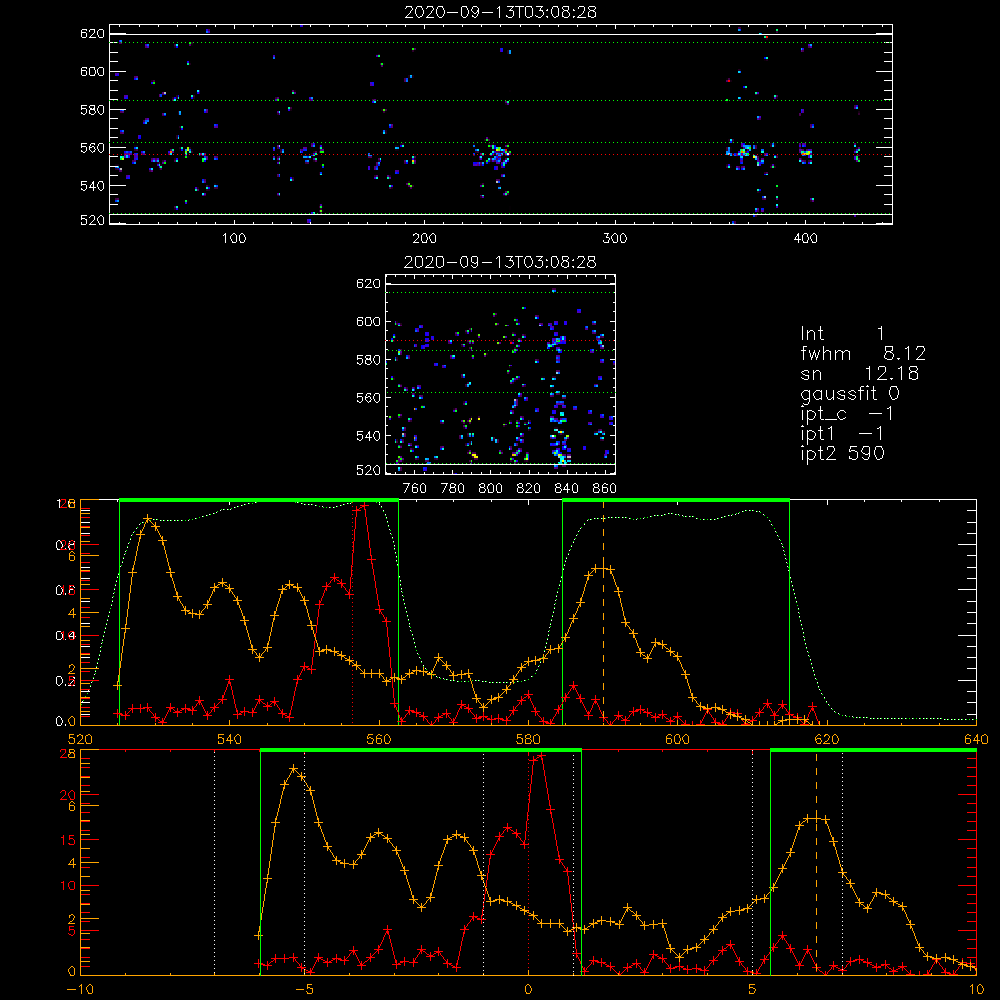This screenshot has height=1000, width=1000.
Task: Click the x-axis label 840 in middle image
Action: (x=566, y=489)
